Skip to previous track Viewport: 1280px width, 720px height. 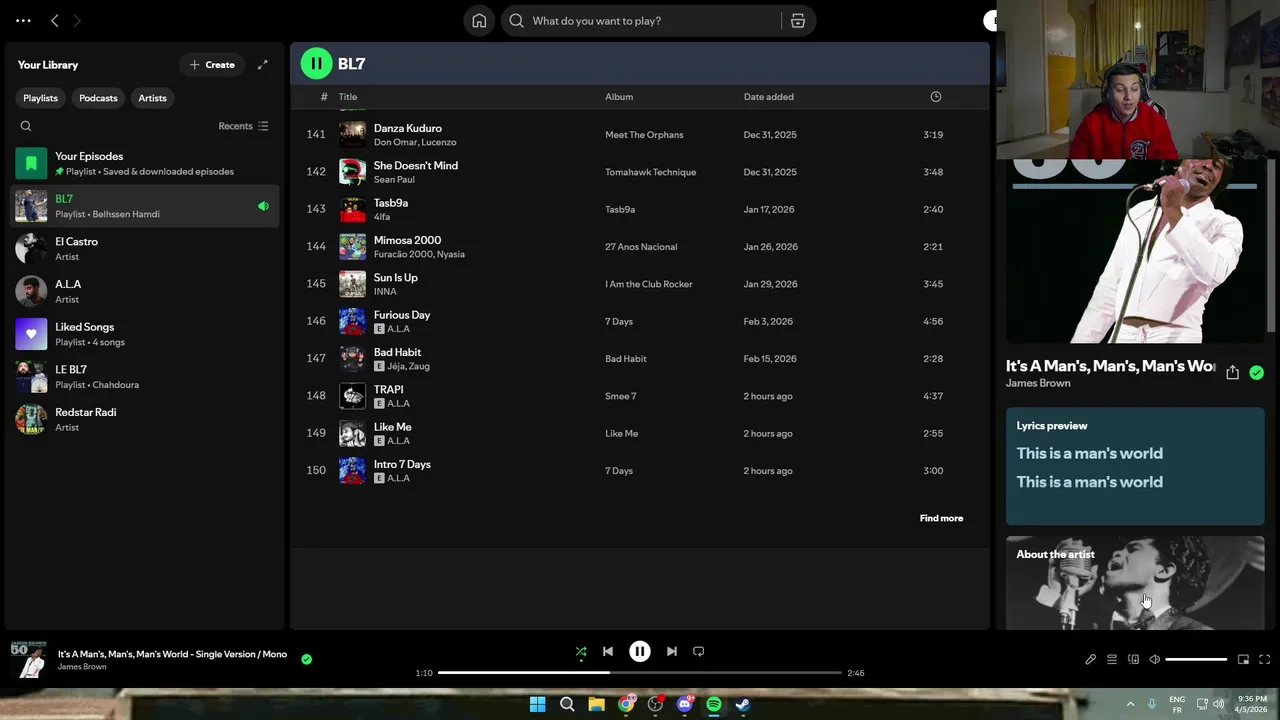pos(608,651)
